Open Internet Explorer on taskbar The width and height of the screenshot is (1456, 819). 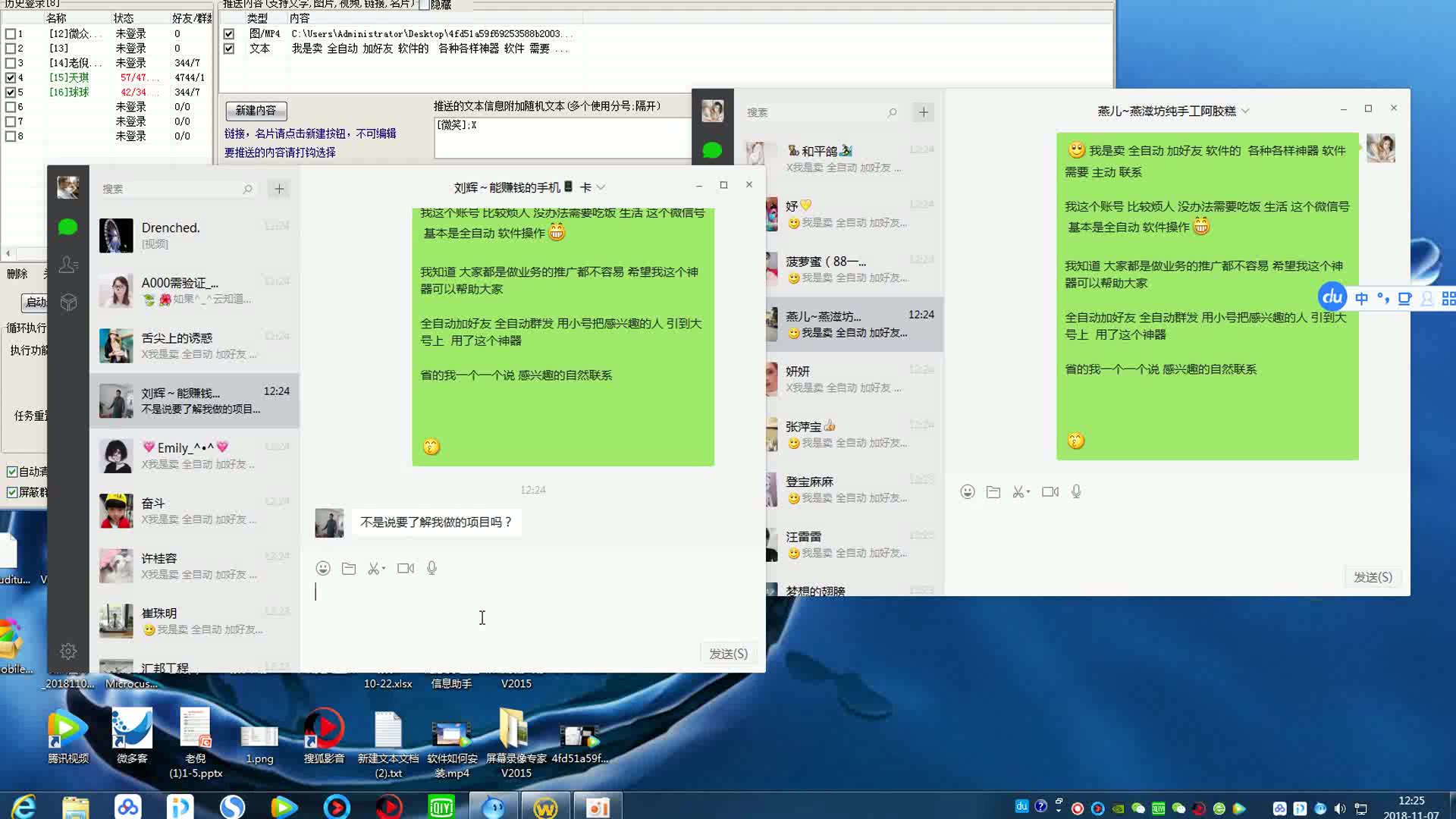coord(24,807)
